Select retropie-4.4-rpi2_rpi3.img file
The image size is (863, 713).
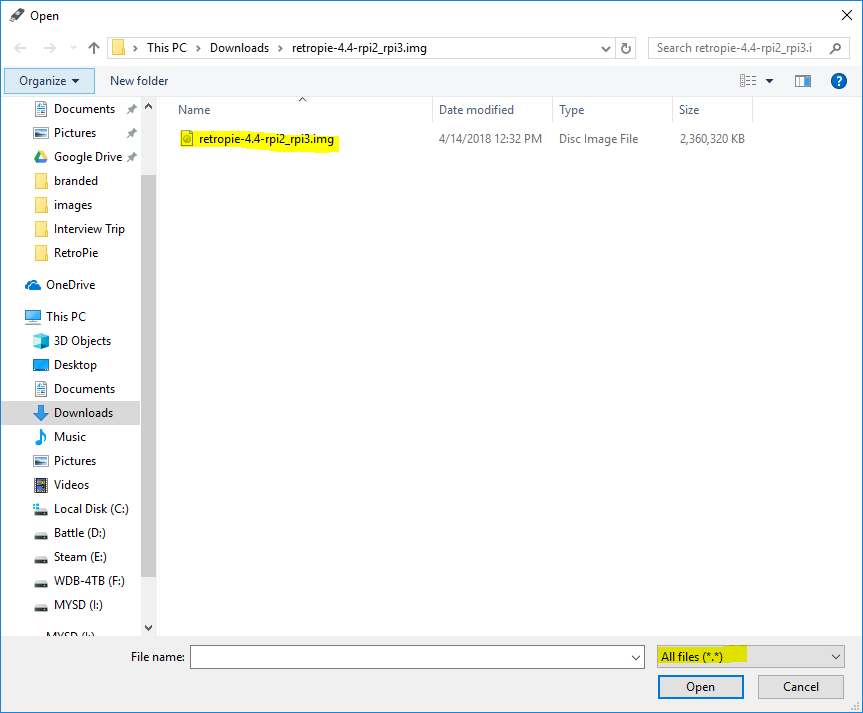pos(266,139)
